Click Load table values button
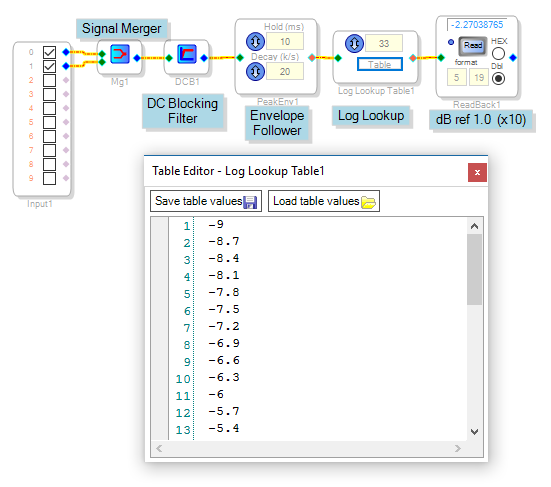 pyautogui.click(x=324, y=201)
